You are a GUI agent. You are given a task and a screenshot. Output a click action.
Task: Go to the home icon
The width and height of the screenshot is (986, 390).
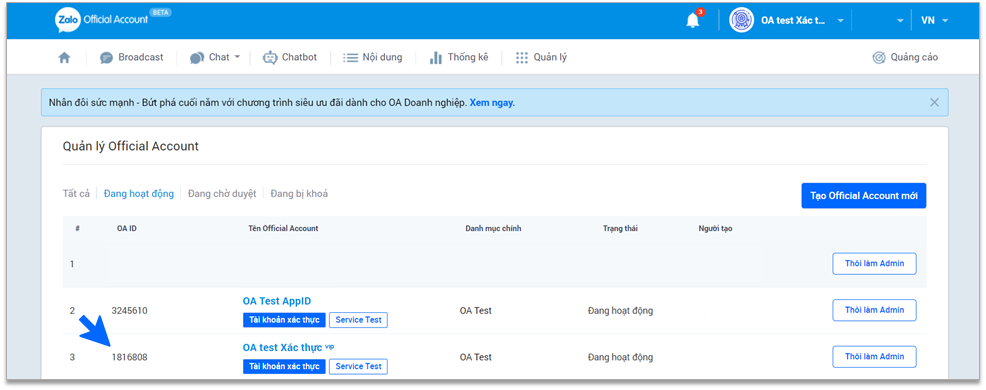(64, 57)
